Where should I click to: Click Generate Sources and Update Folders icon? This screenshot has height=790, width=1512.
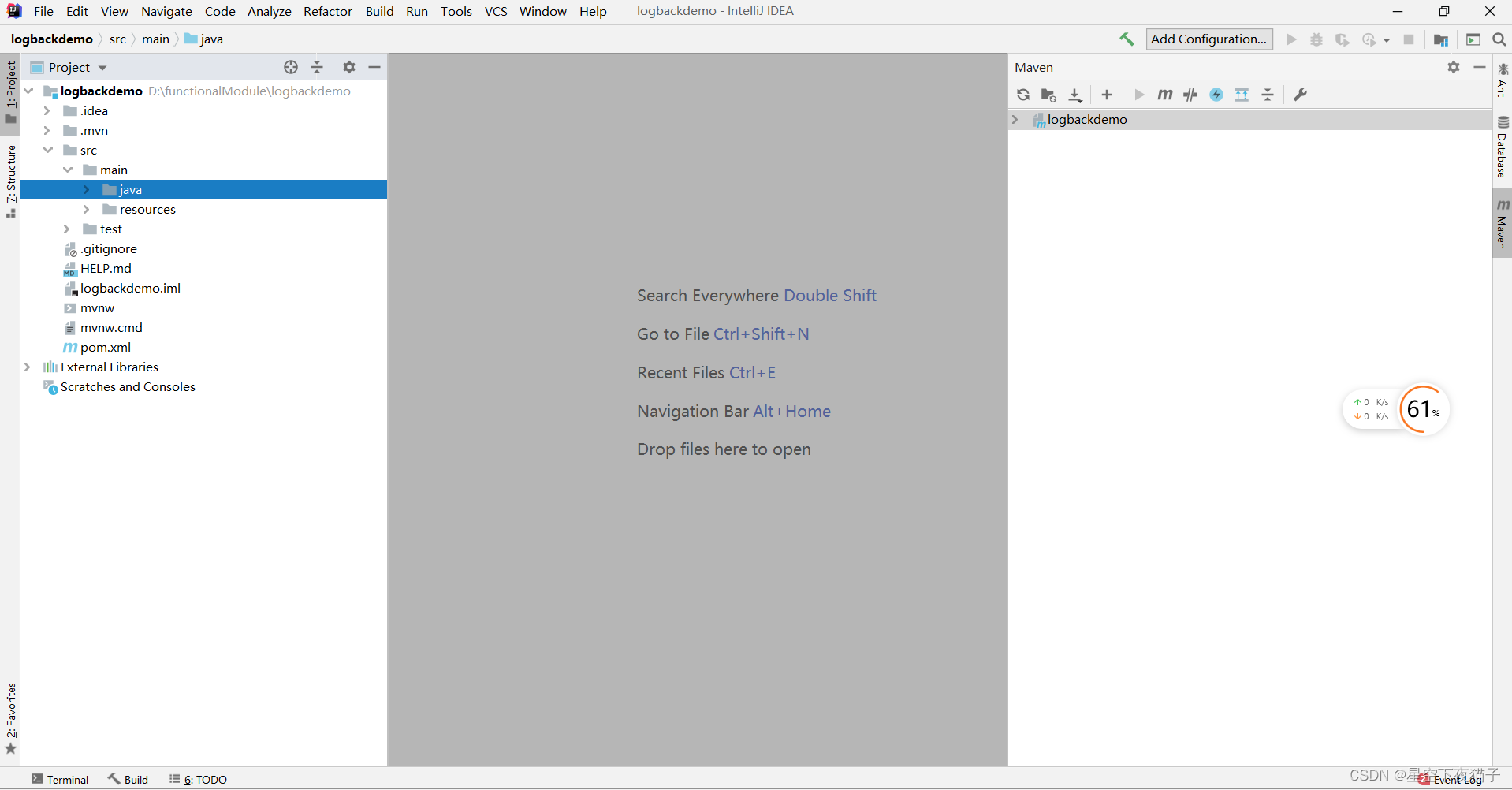(1048, 95)
